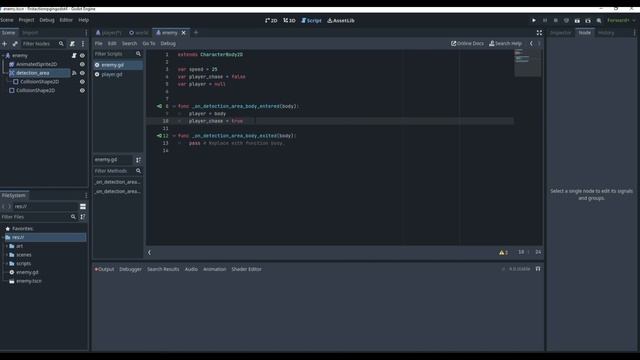640x360 pixels.
Task: Toggle visibility of nested CollisionShape2D under detection_area
Action: point(82,82)
